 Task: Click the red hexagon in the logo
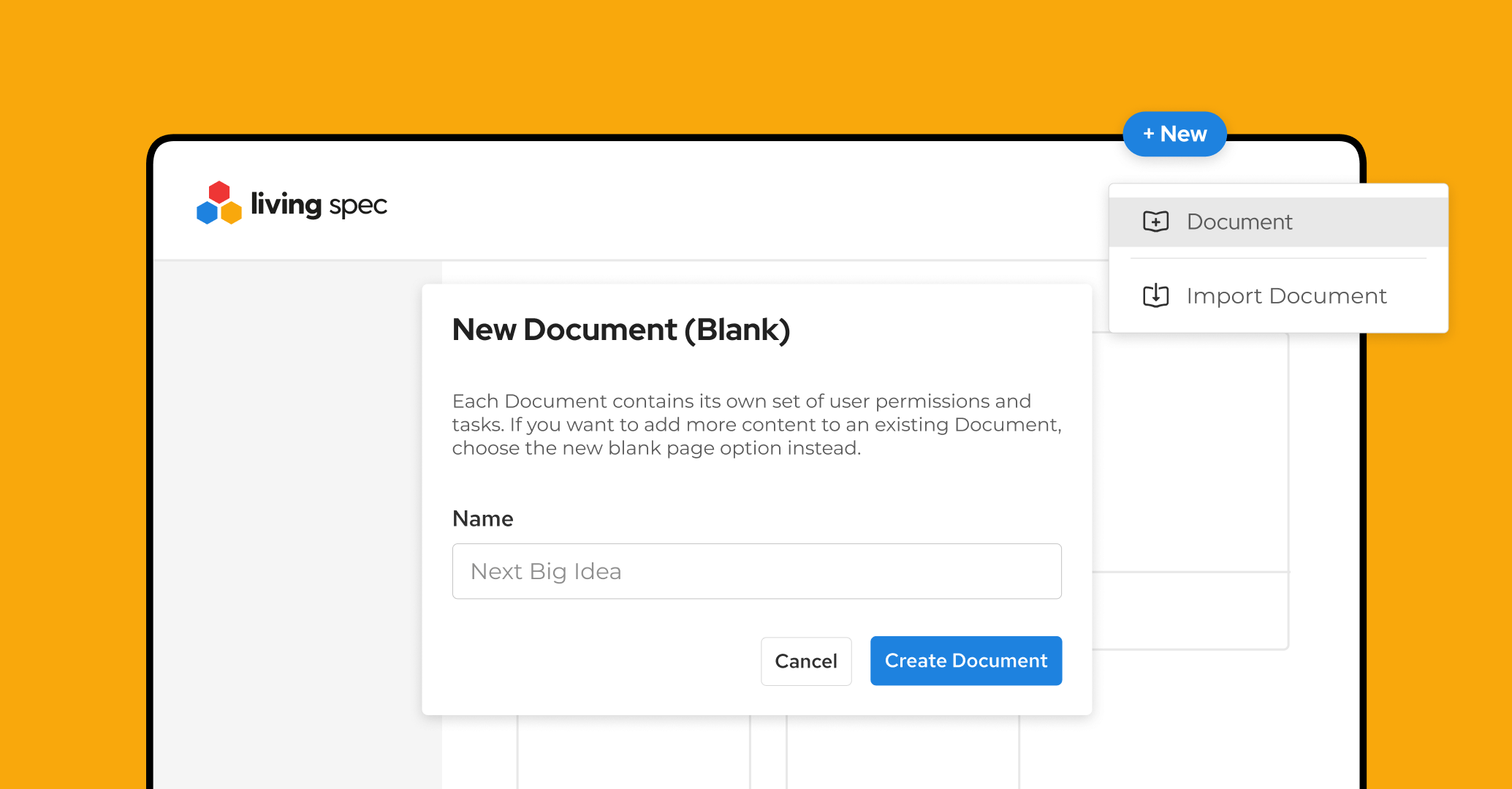click(x=219, y=192)
